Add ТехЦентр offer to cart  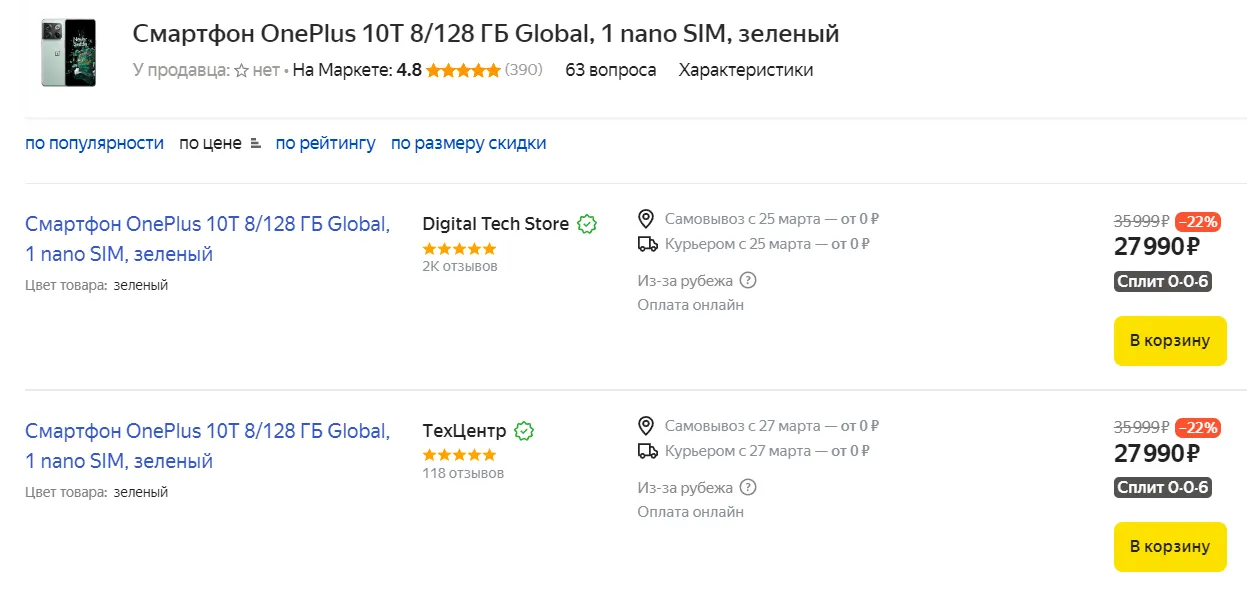[1169, 547]
